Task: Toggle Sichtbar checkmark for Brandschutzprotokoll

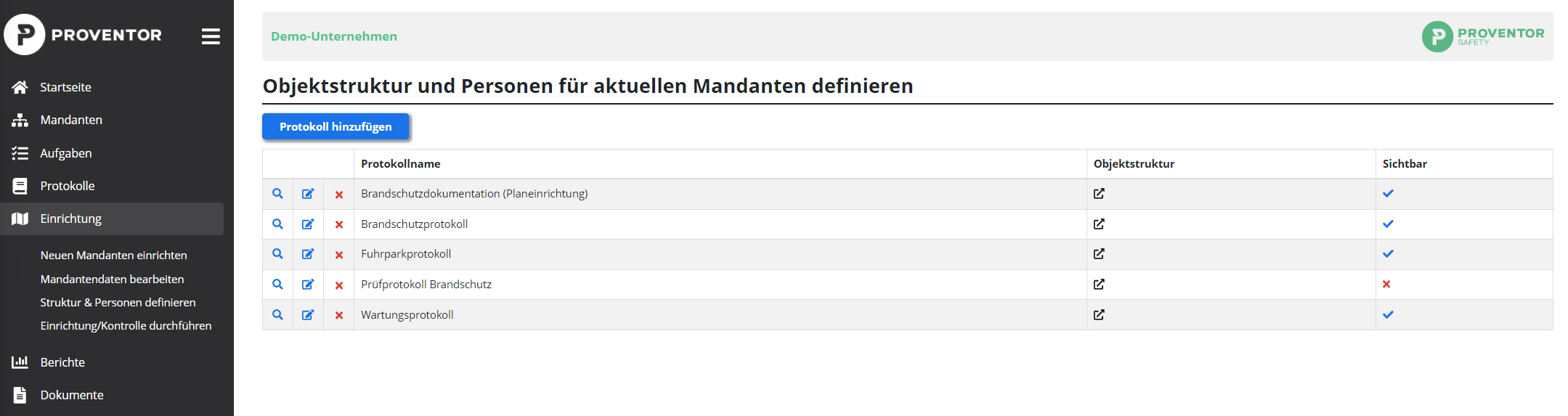Action: tap(1388, 224)
